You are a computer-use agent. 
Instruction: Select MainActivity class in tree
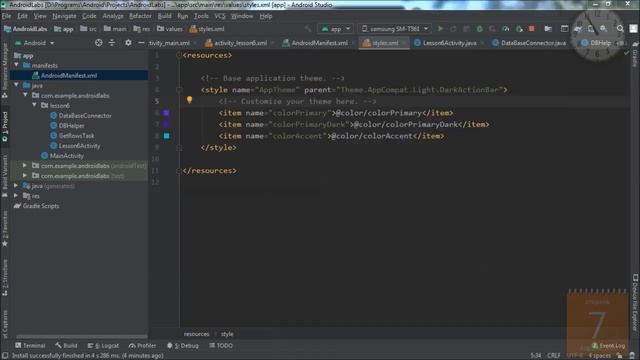(x=67, y=156)
